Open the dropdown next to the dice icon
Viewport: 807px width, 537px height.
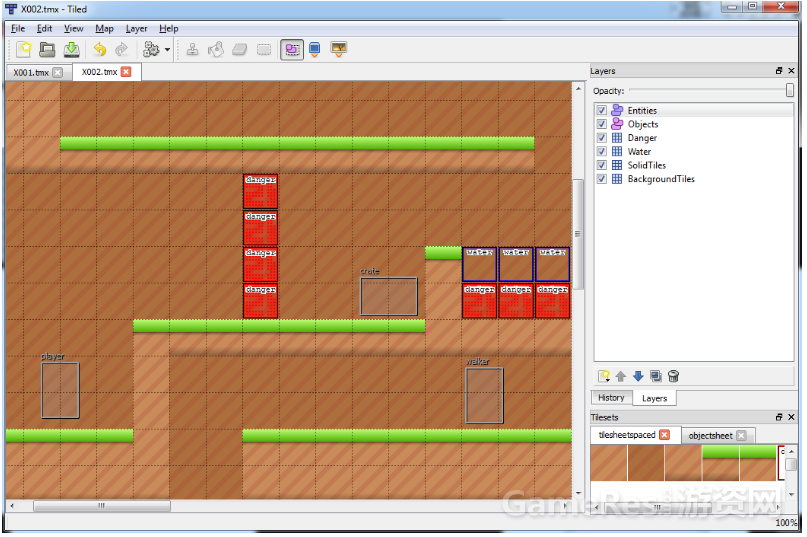167,50
